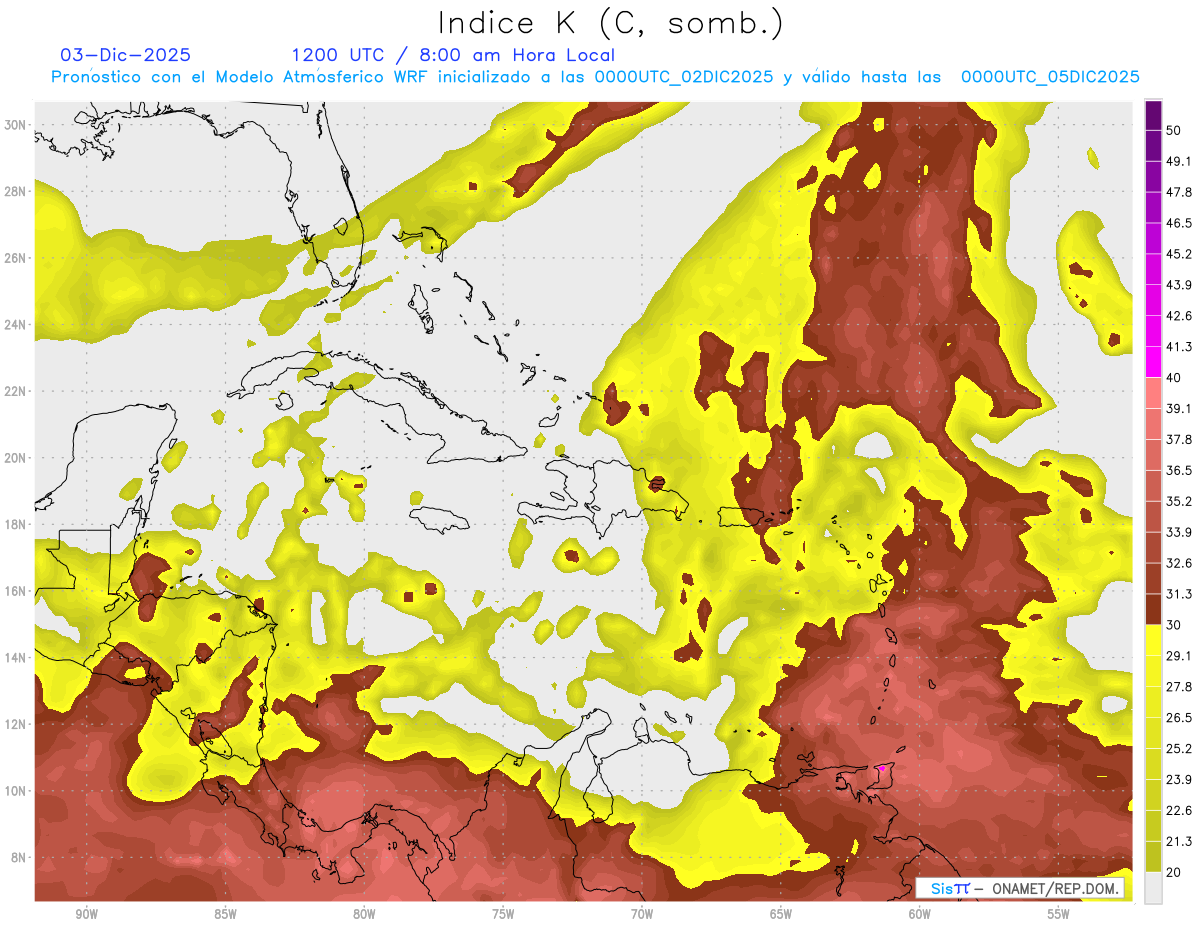Click the colorbar value 33.9
Screen dimensions: 1200x927
tap(1179, 532)
